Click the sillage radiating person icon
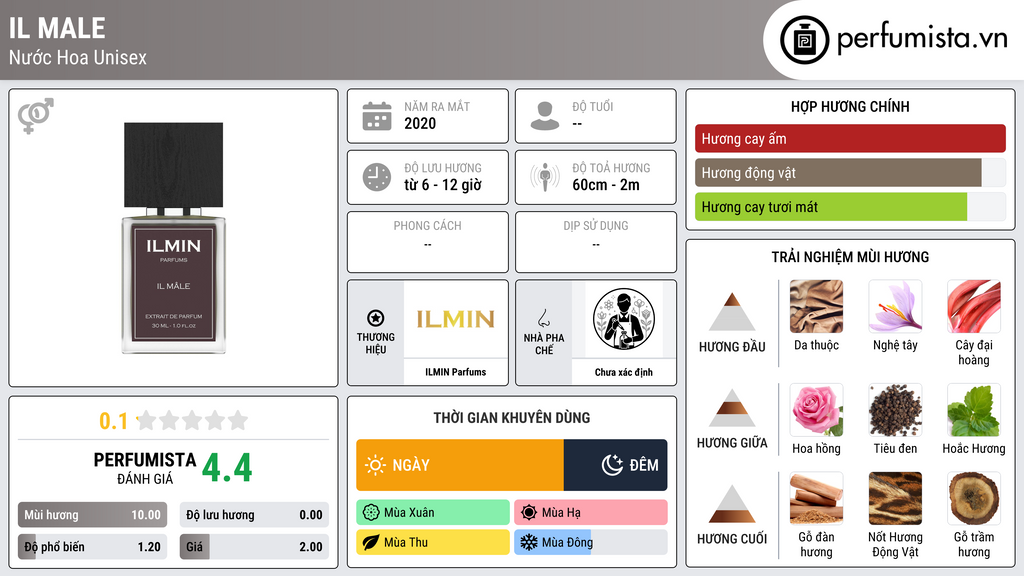The width and height of the screenshot is (1024, 576). [545, 177]
